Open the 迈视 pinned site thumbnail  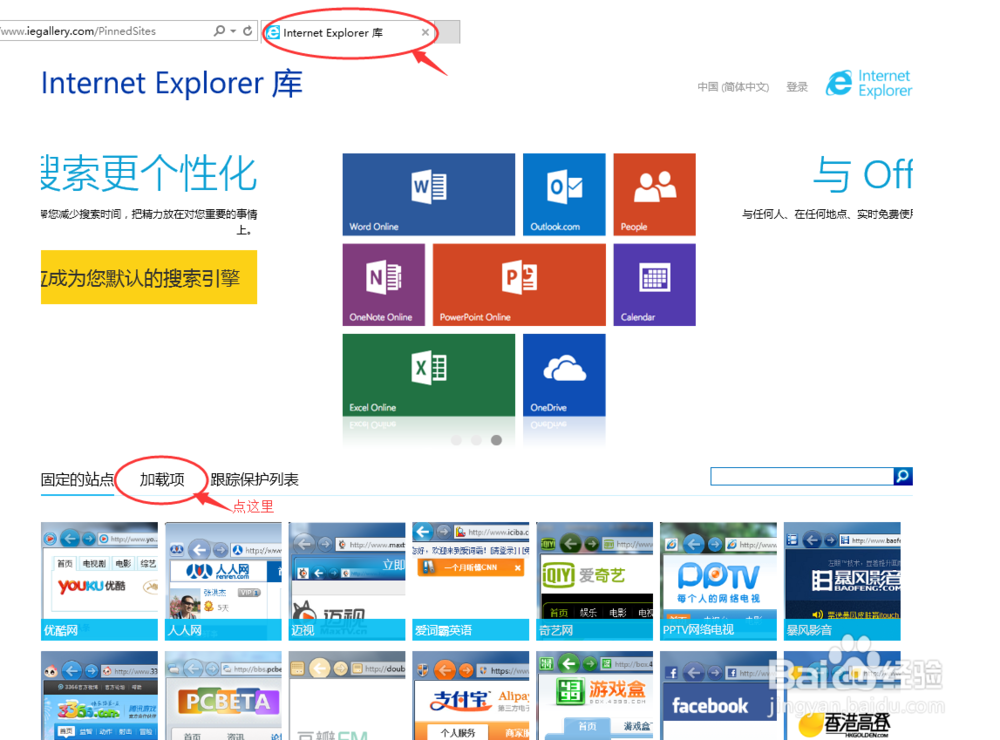[x=346, y=581]
